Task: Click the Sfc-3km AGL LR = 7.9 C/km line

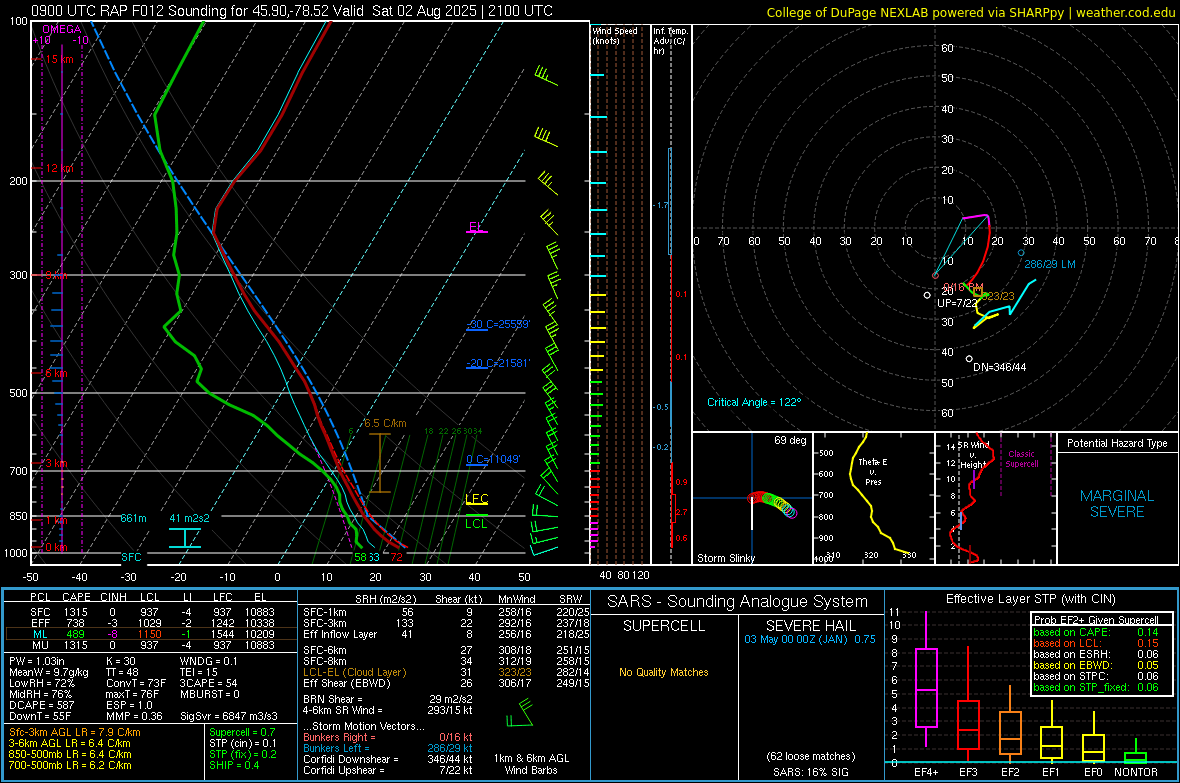Action: pyautogui.click(x=75, y=732)
